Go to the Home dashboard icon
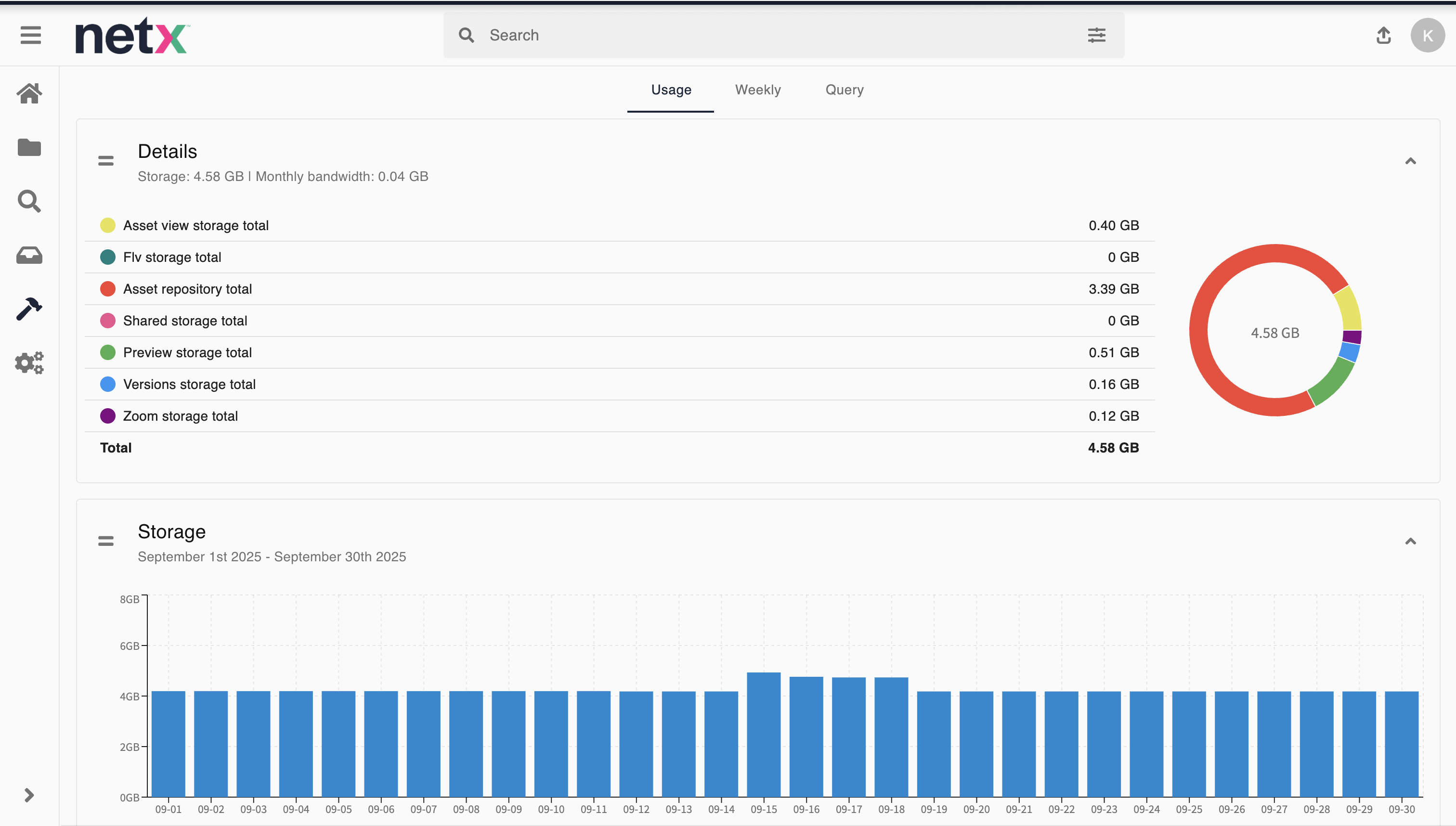The height and width of the screenshot is (826, 1456). click(29, 93)
